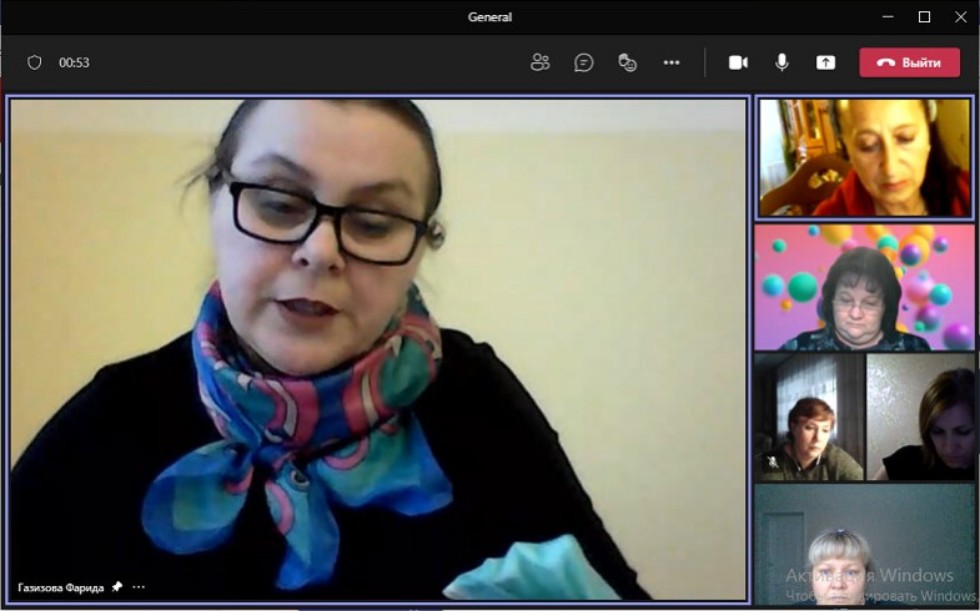Toggle the camera on or off
The width and height of the screenshot is (980, 611).
coord(738,62)
